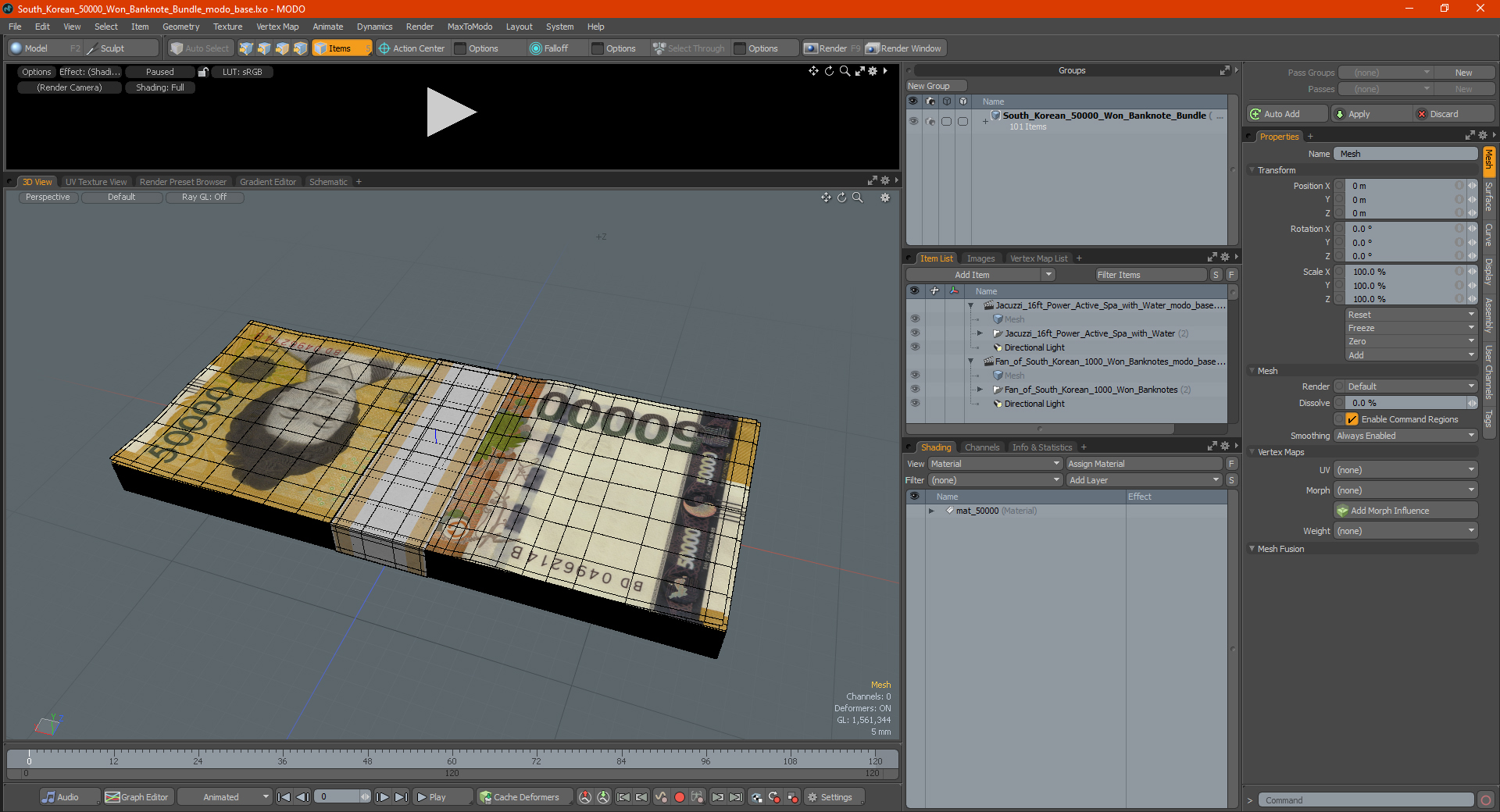Toggle visibility of Fan scene Directional Light
Viewport: 1500px width, 812px height.
click(915, 404)
